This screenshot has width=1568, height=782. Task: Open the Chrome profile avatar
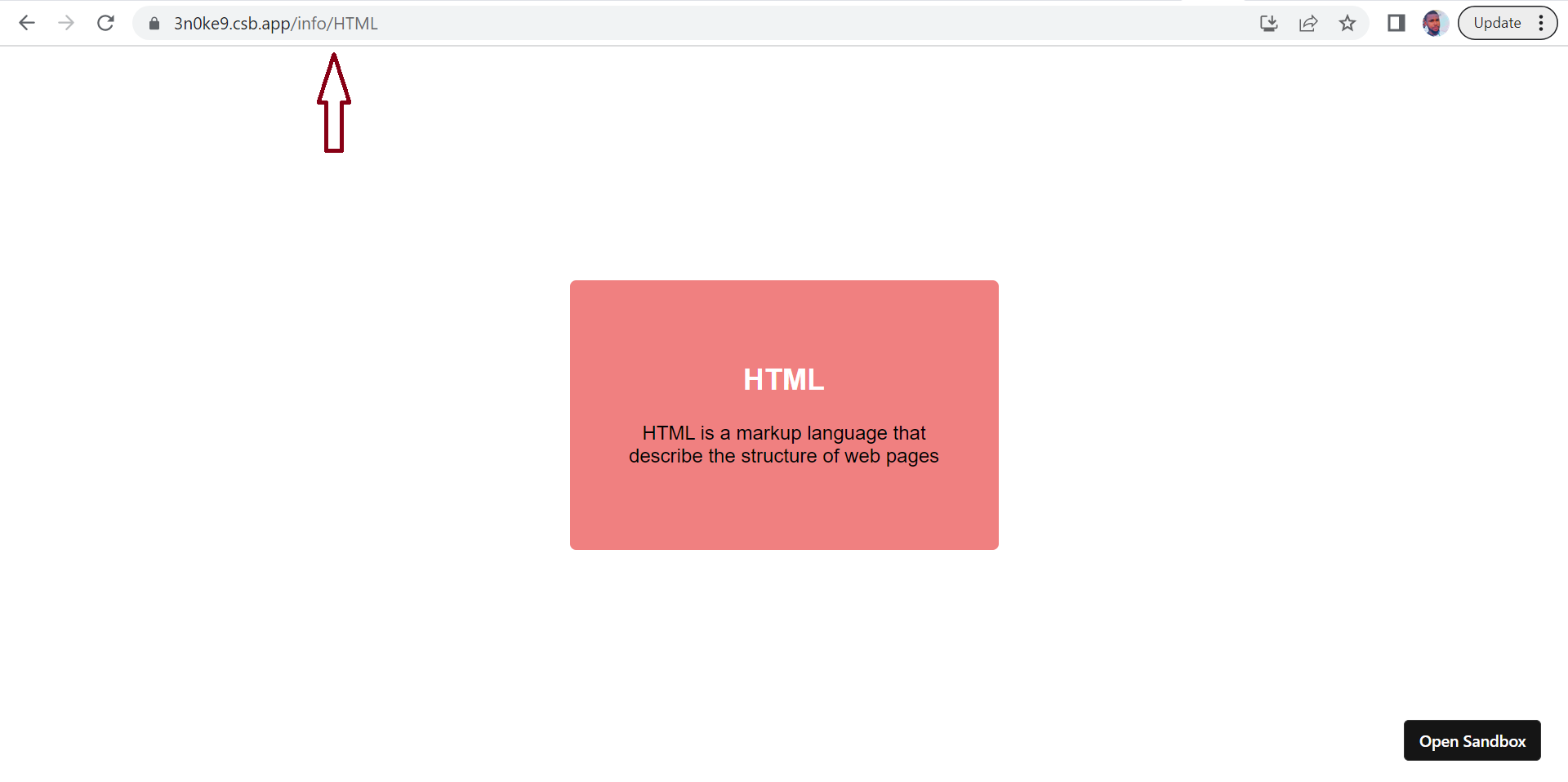click(x=1435, y=23)
